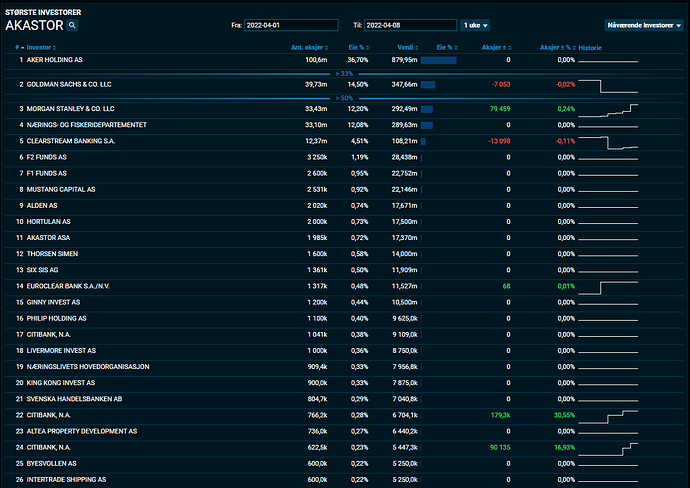Select investor SIX SIS AG
The image size is (690, 488).
click(x=42, y=270)
